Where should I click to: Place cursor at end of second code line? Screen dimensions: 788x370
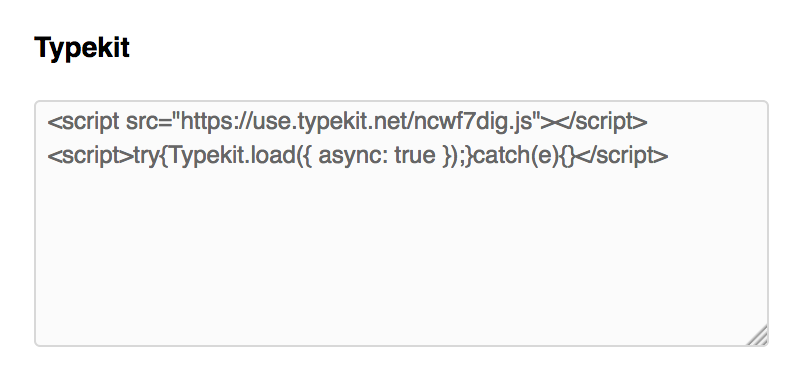pyautogui.click(x=669, y=156)
